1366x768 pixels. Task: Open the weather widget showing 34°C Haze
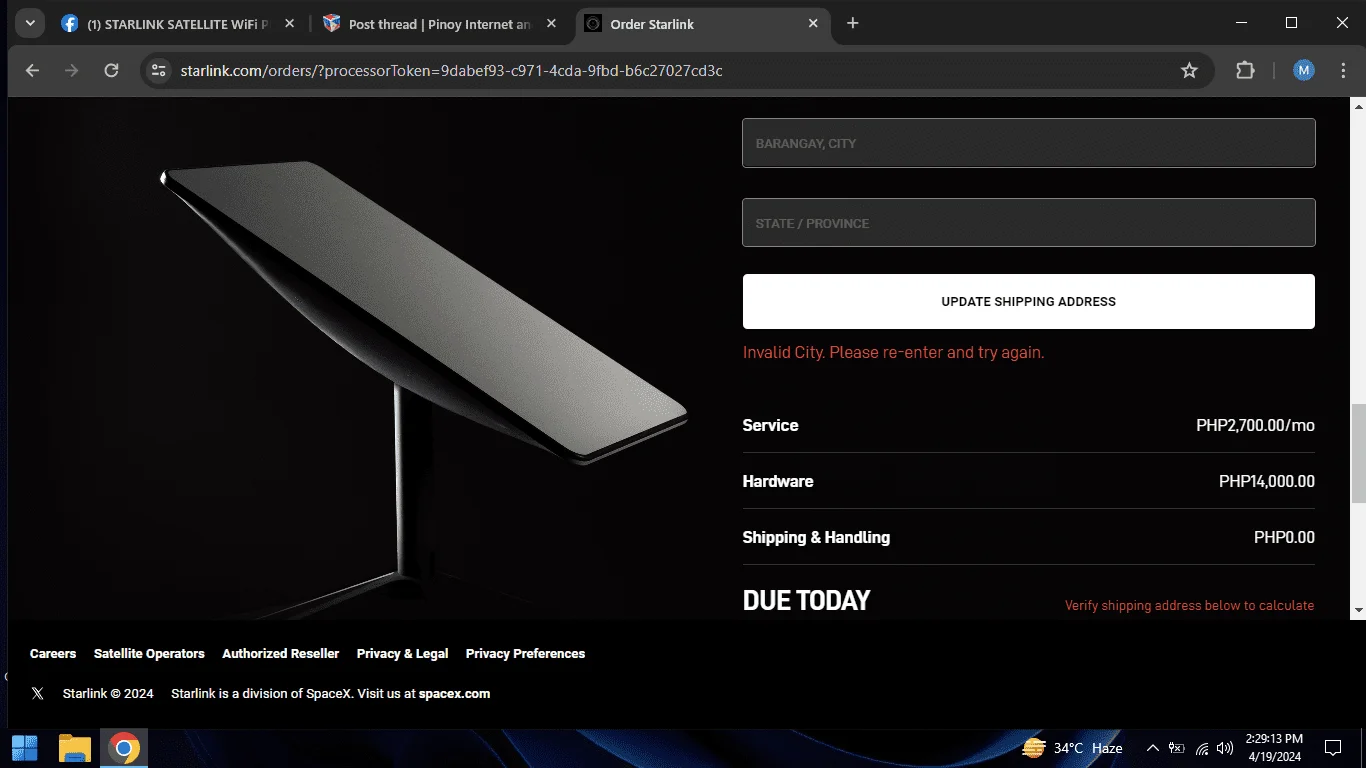(1072, 748)
